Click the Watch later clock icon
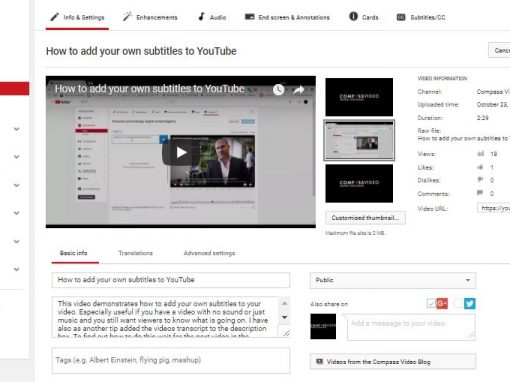Viewport: 510px width, 382px height. pyautogui.click(x=278, y=89)
